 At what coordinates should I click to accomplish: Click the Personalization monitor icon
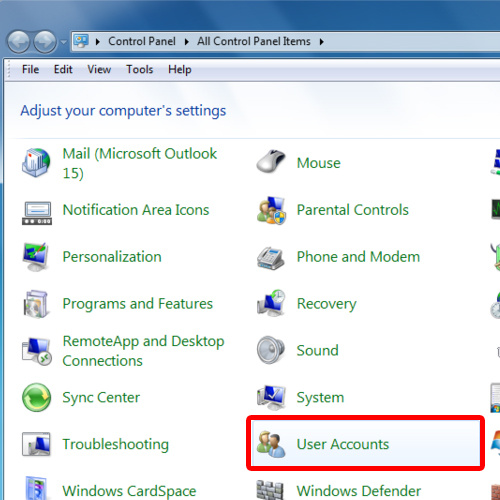click(35, 257)
